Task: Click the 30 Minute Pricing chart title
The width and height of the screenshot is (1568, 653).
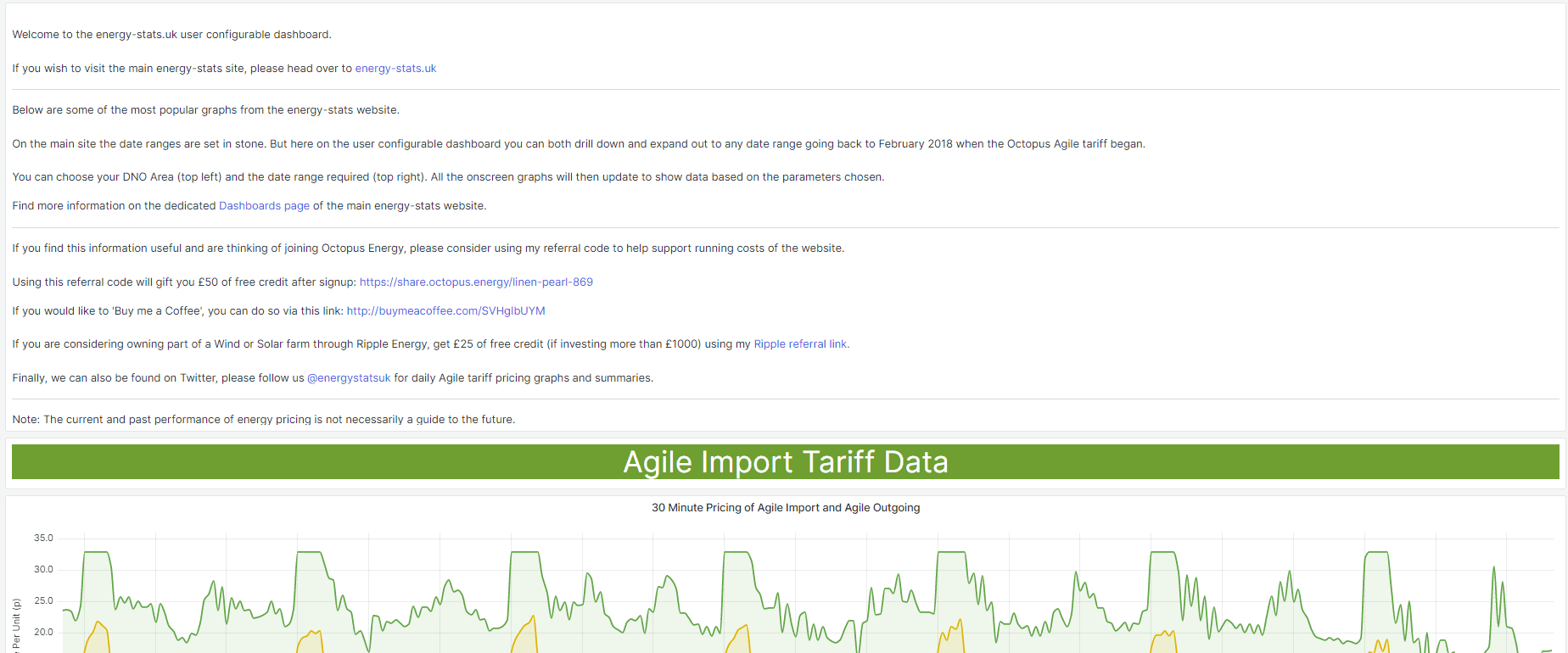Action: click(785, 508)
